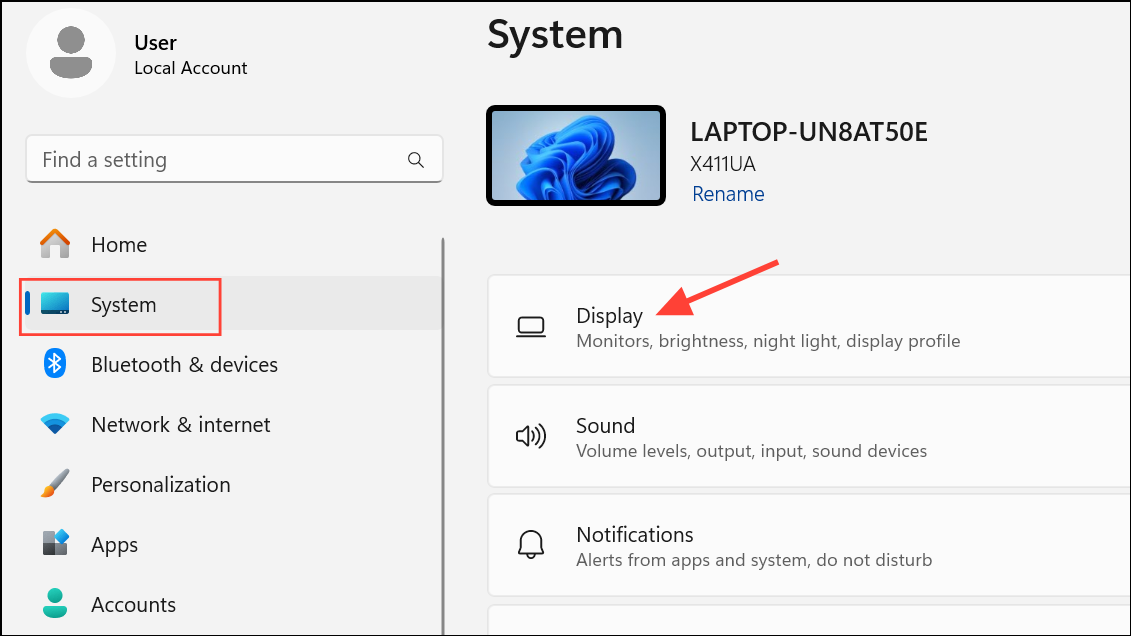This screenshot has width=1131, height=636.
Task: Click the sidebar vertical scrollbar
Action: coord(443,436)
